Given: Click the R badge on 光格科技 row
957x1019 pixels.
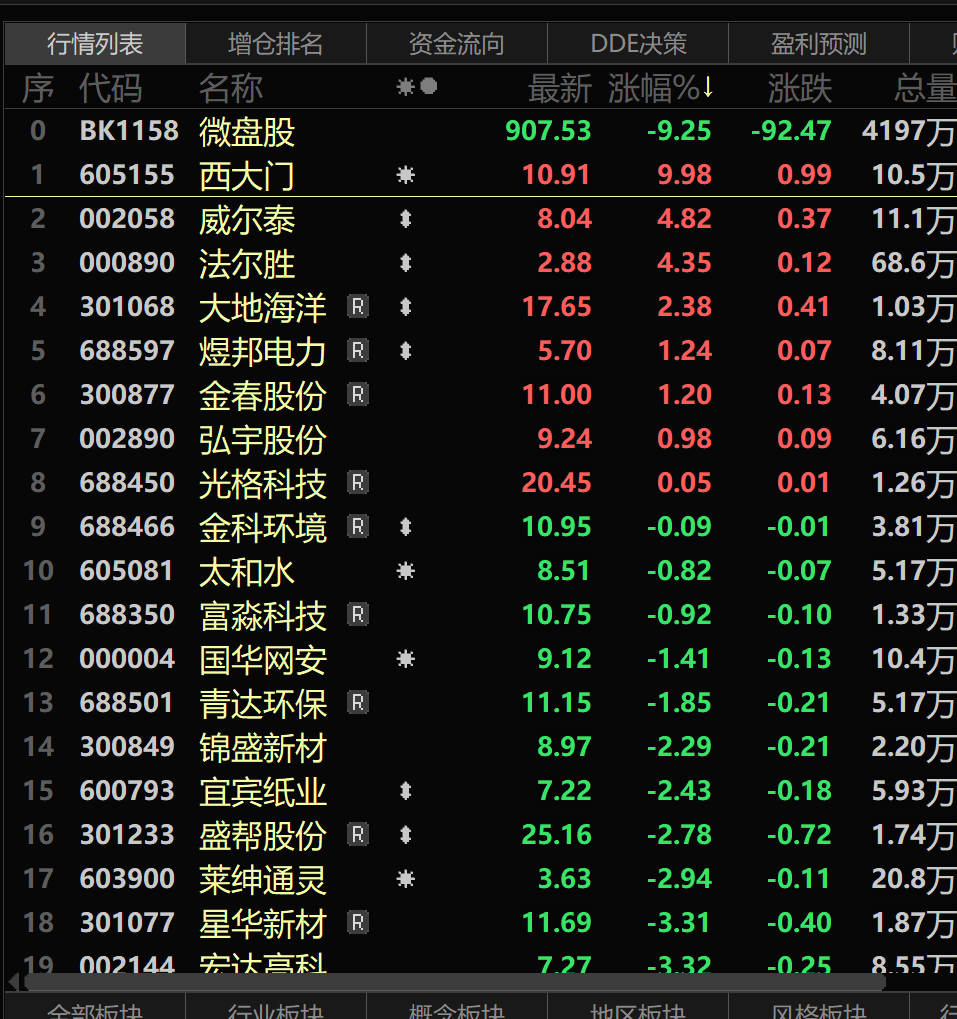Looking at the screenshot, I should 358,483.
